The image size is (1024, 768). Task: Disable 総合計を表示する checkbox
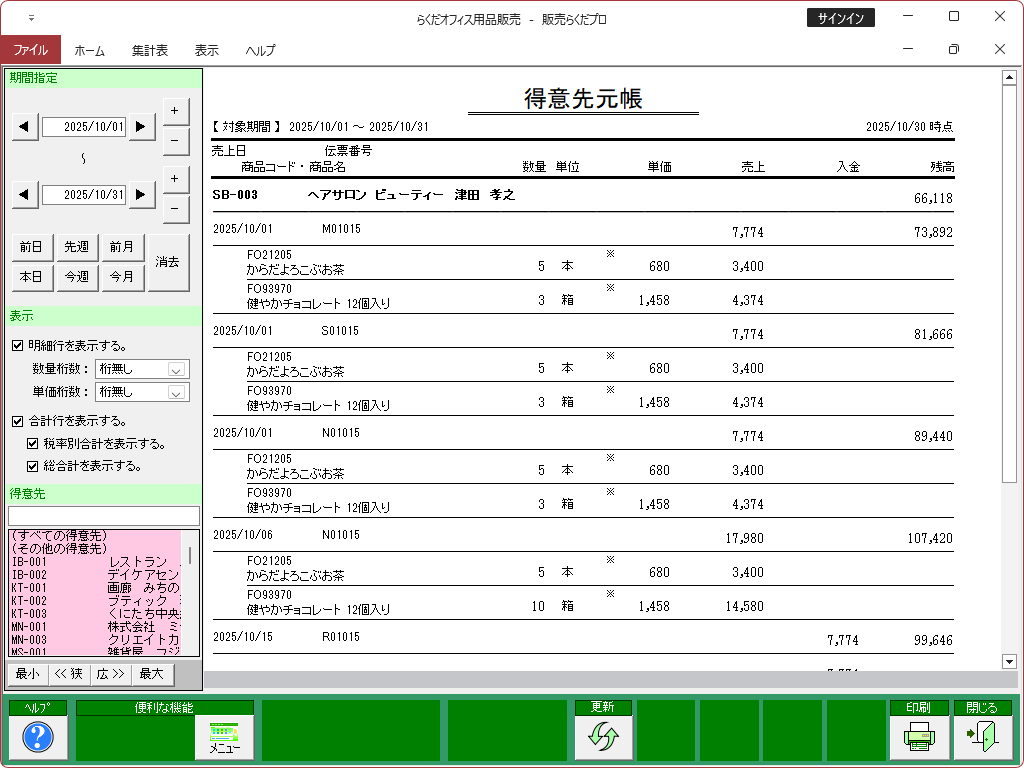33,466
